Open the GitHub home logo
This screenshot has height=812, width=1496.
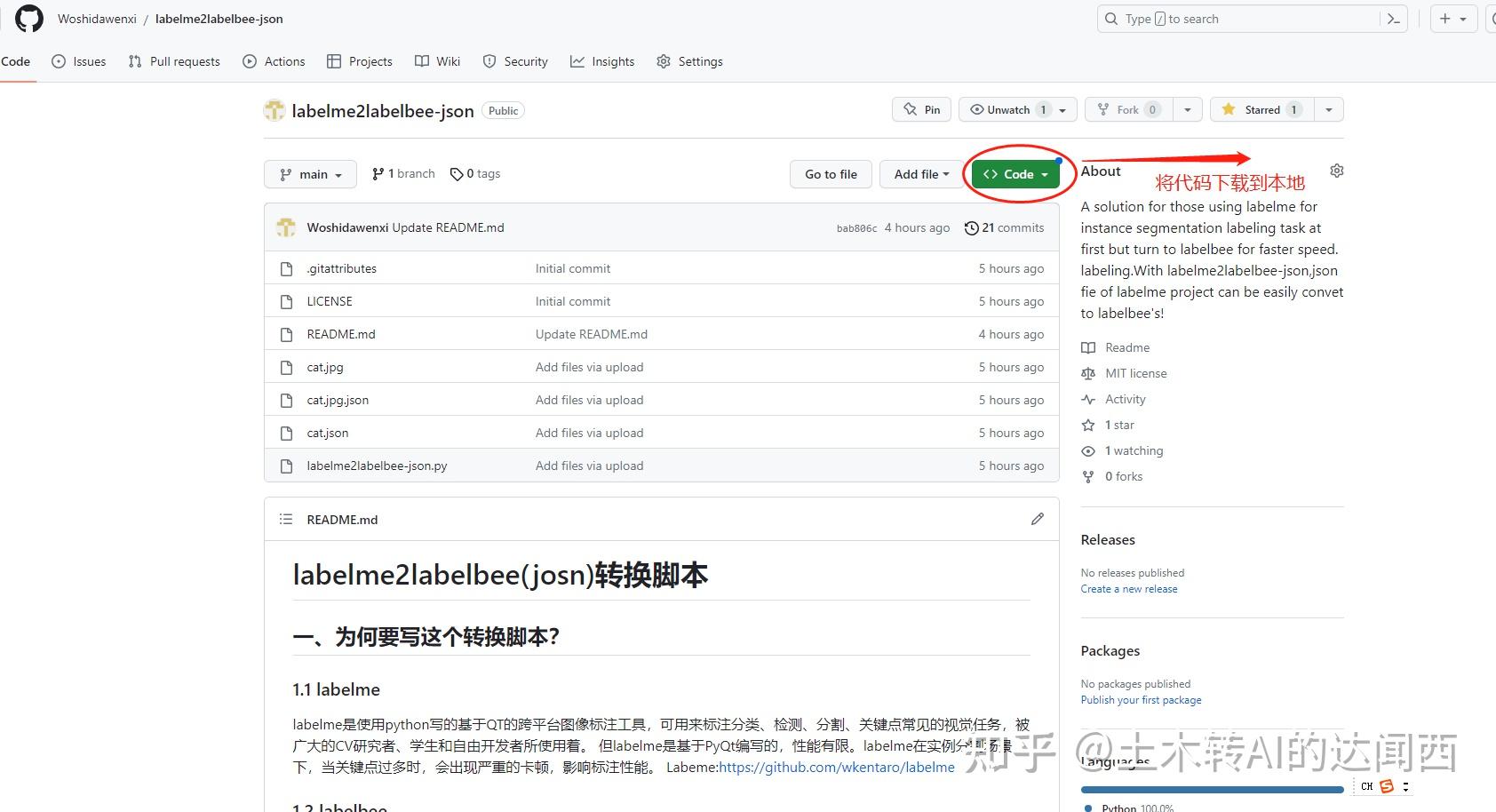28,18
